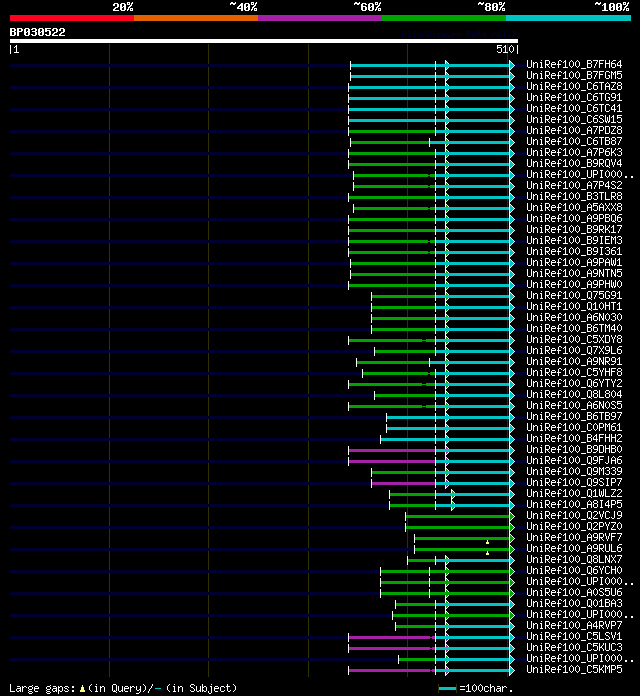The height and width of the screenshot is (696, 640).
Task: Select the UniRef100_Q2PYZ0 label
Action: pyautogui.click(x=574, y=526)
